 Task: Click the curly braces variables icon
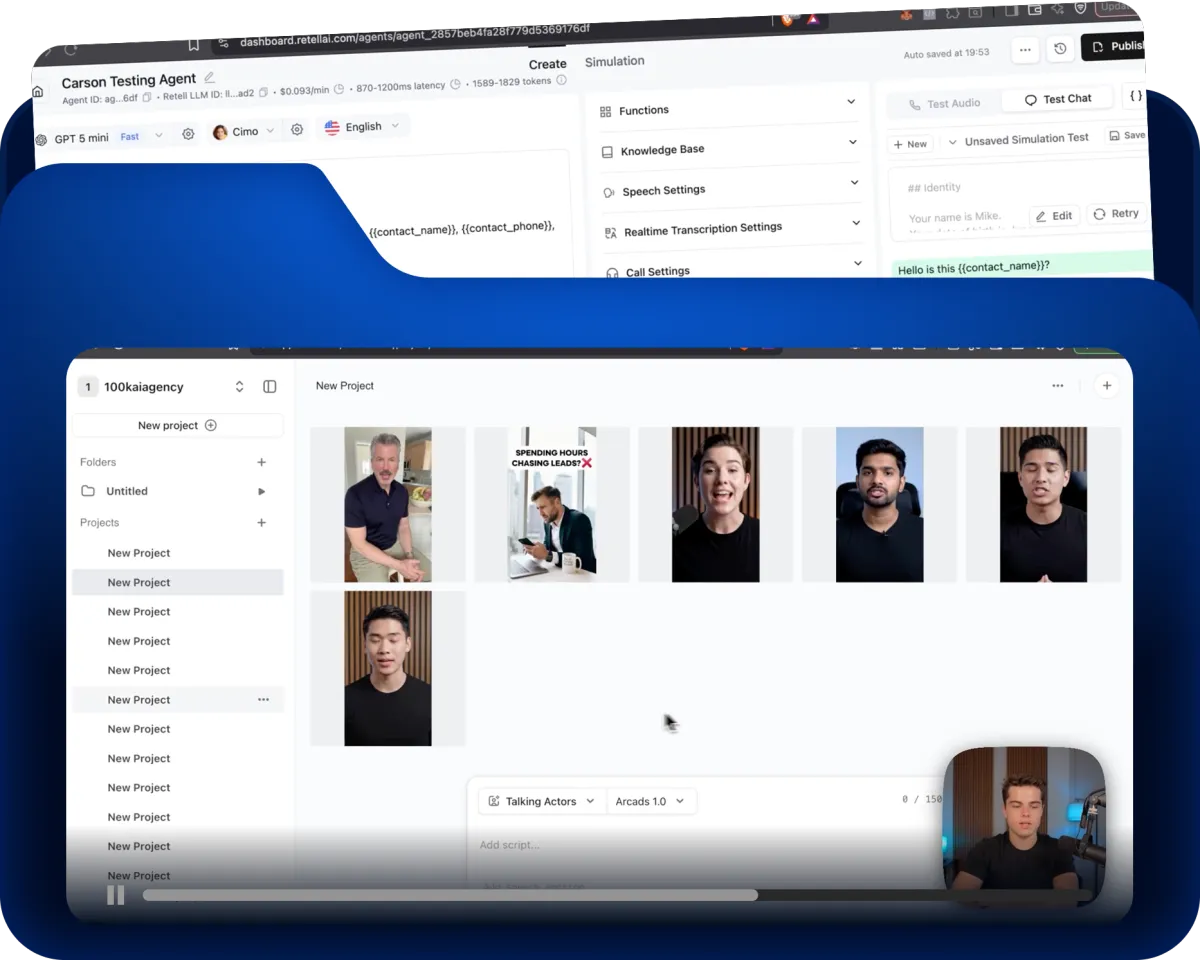coord(1135,96)
